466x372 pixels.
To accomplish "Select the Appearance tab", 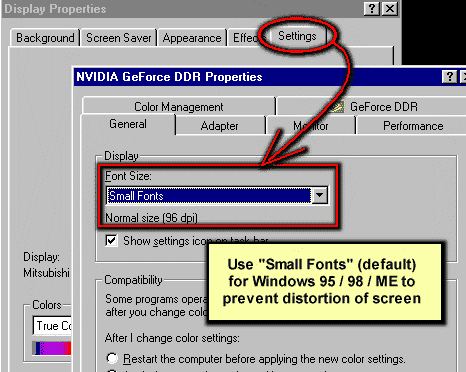I will tap(192, 38).
